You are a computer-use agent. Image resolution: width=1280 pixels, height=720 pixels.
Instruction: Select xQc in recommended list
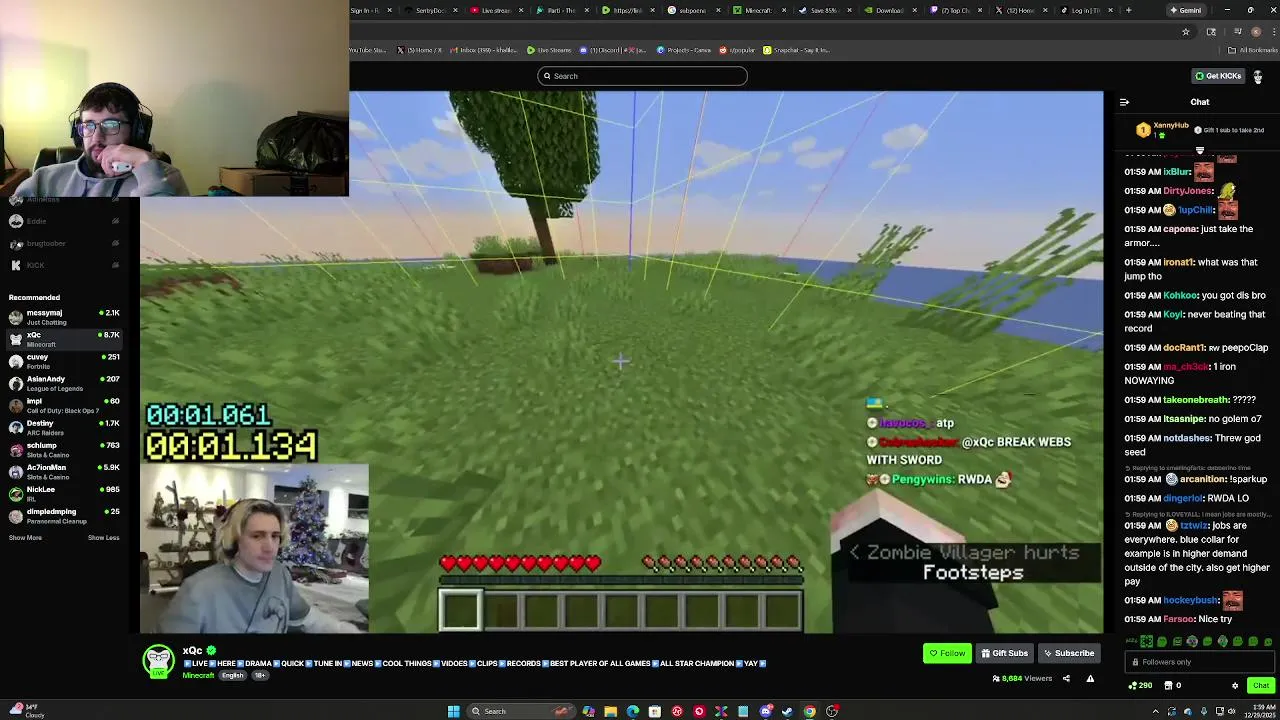click(x=64, y=339)
